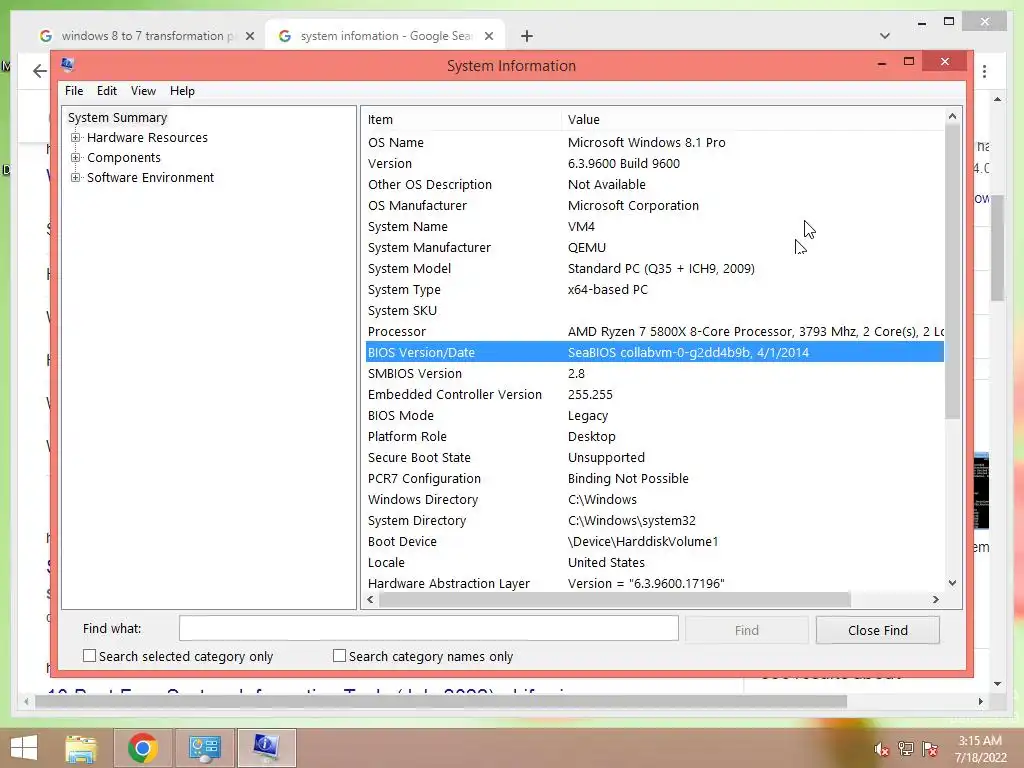This screenshot has width=1024, height=768.
Task: Click horizontal scroll right arrow in details
Action: click(x=936, y=600)
